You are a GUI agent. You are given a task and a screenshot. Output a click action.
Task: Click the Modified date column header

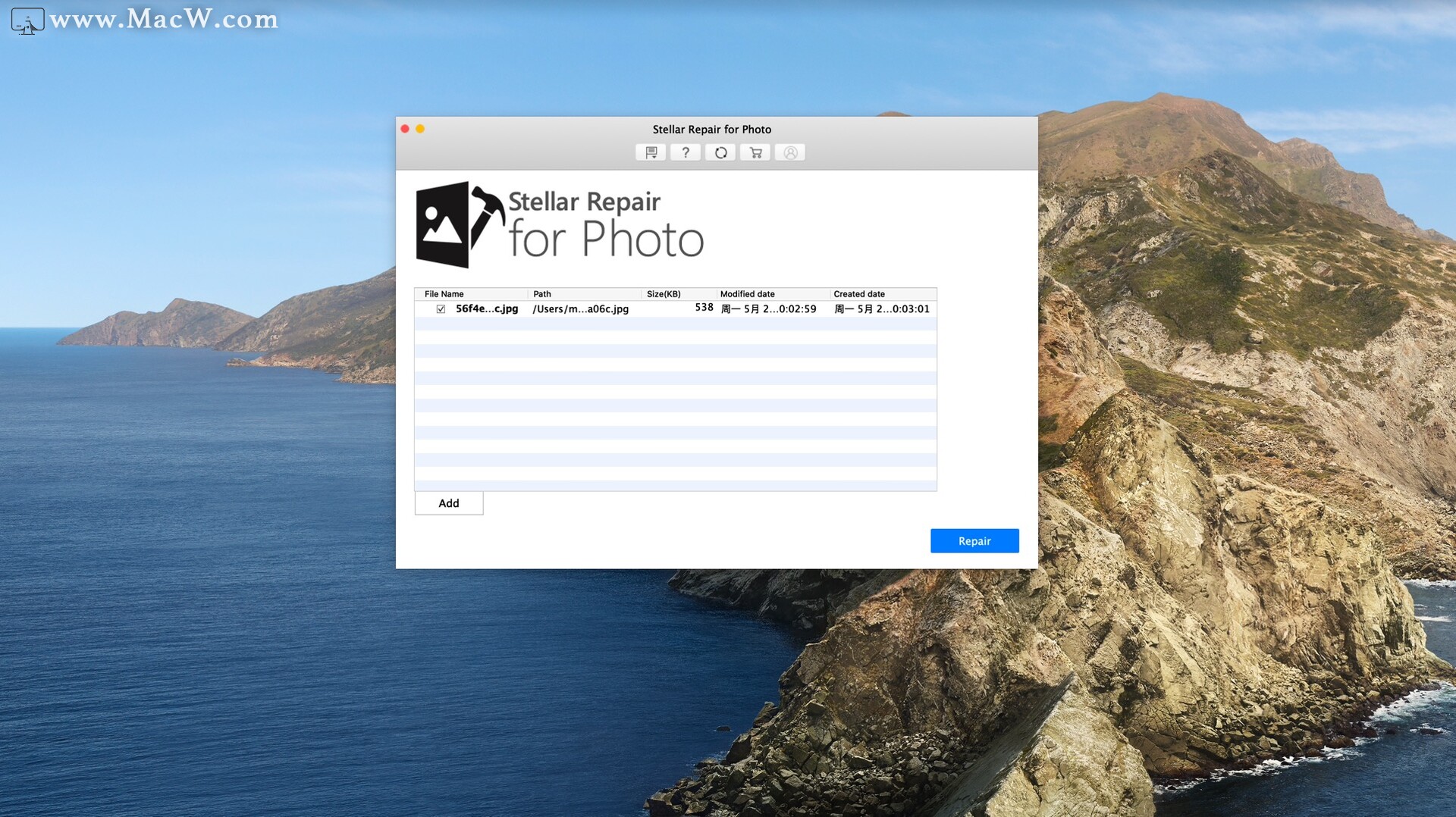click(x=772, y=294)
